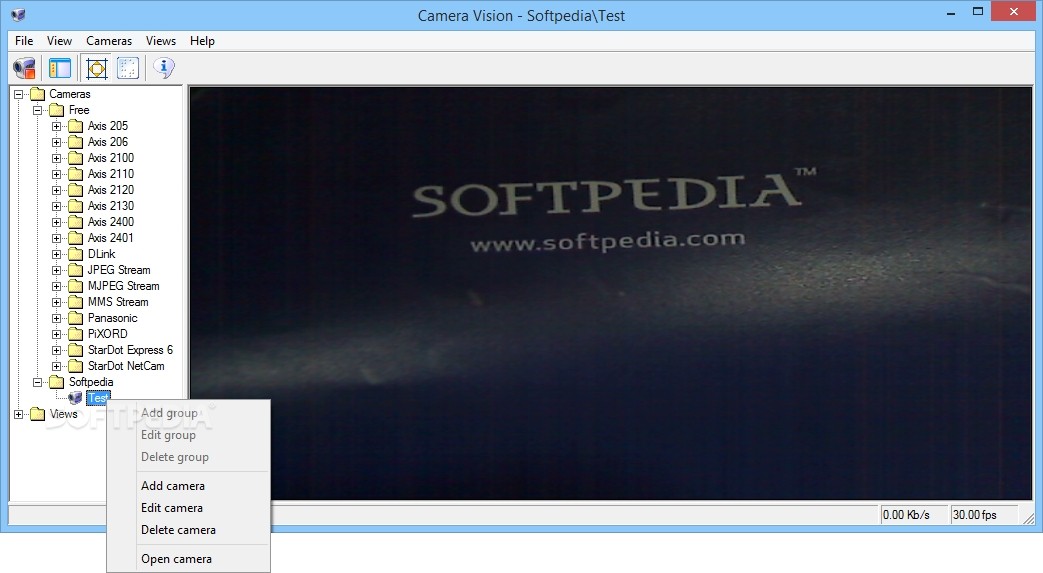
Task: Click the DLink folder icon
Action: pos(76,254)
